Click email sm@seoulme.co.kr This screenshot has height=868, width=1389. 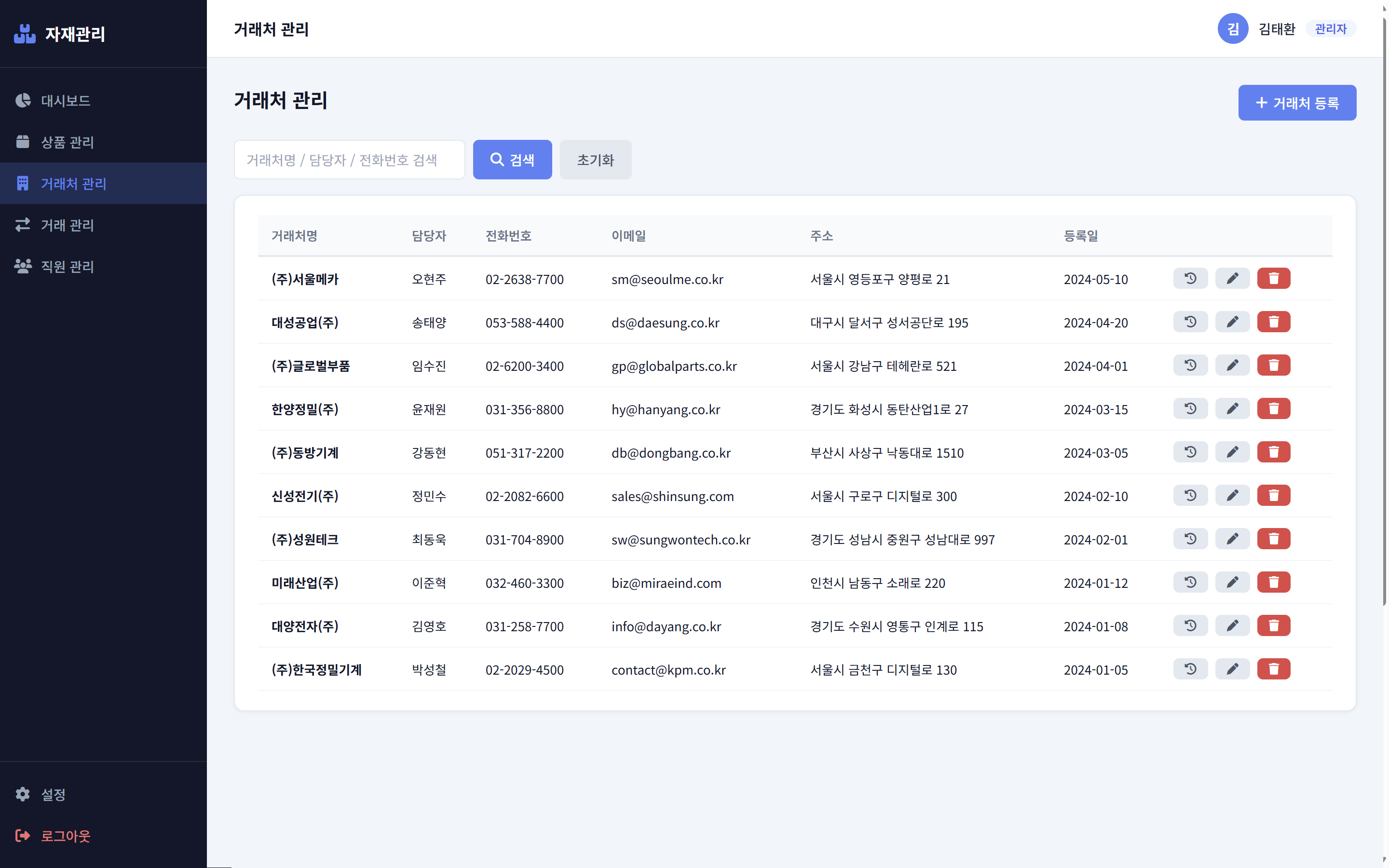click(667, 279)
